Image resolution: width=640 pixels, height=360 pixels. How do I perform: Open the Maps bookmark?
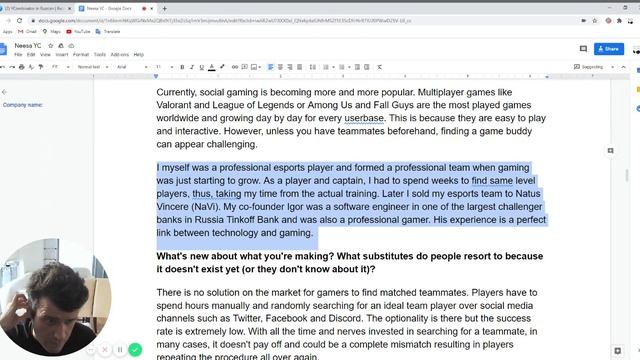pos(51,31)
